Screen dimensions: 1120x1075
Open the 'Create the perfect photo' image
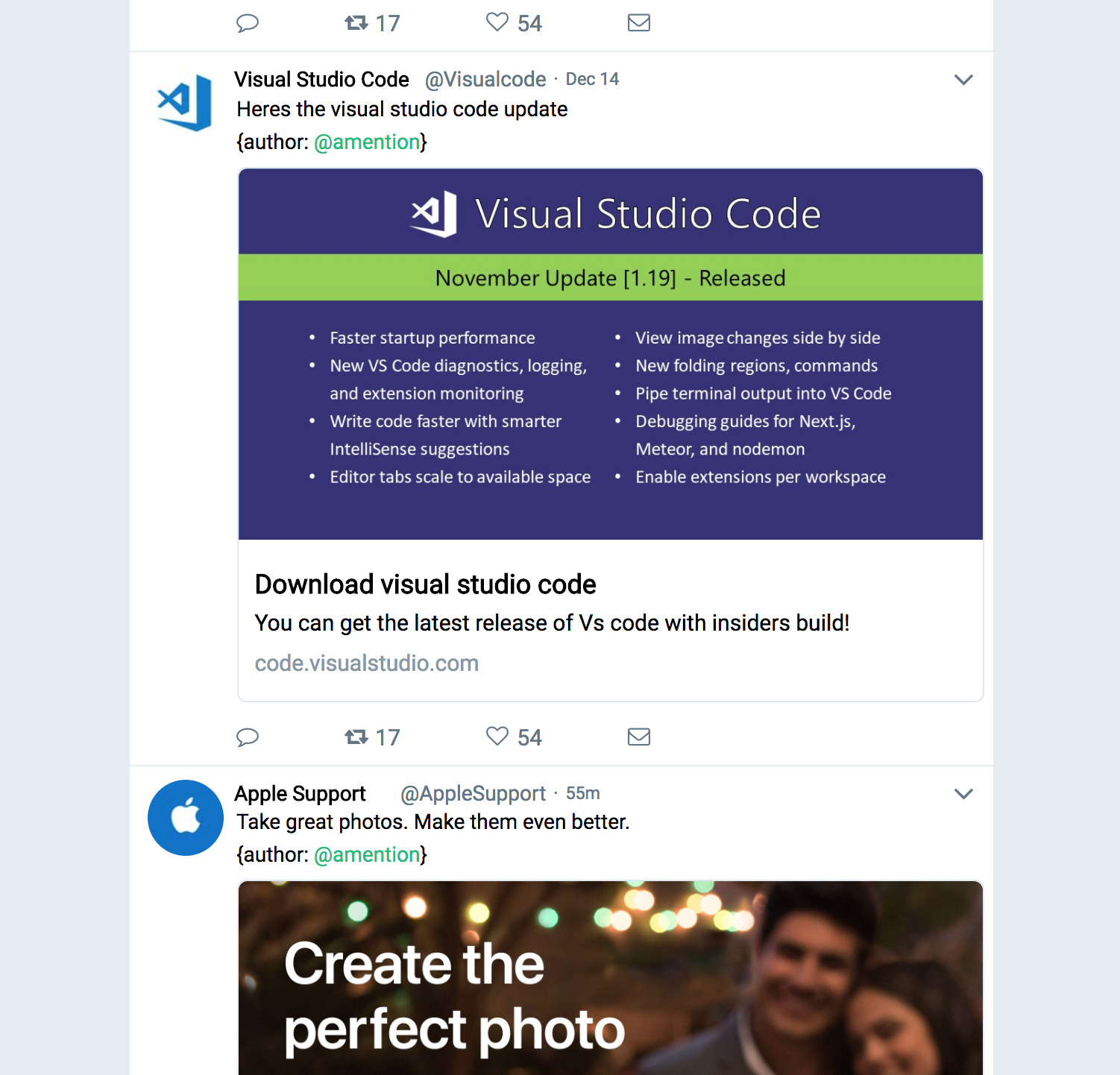(x=611, y=978)
